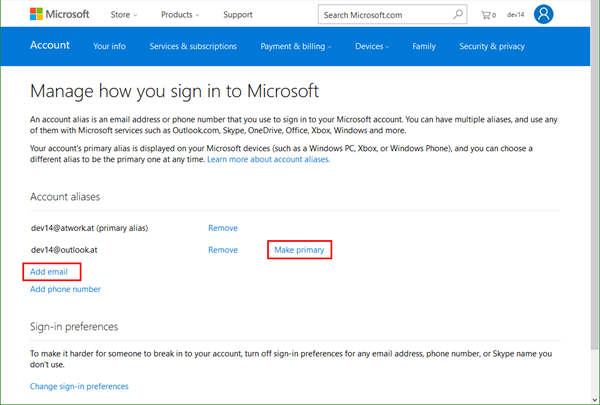Click the Microsoft logo
This screenshot has width=600, height=405.
point(59,15)
